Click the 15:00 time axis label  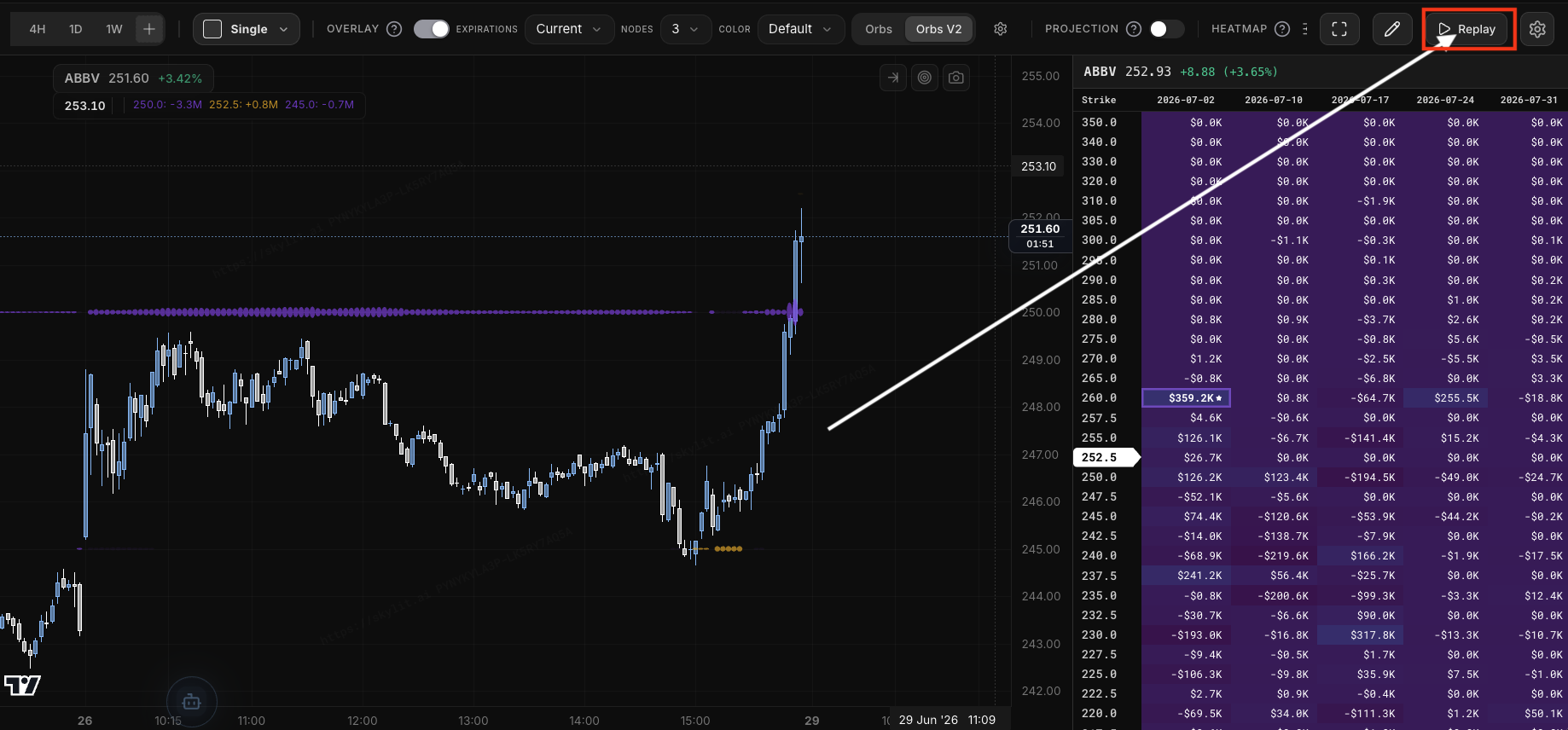coord(695,721)
